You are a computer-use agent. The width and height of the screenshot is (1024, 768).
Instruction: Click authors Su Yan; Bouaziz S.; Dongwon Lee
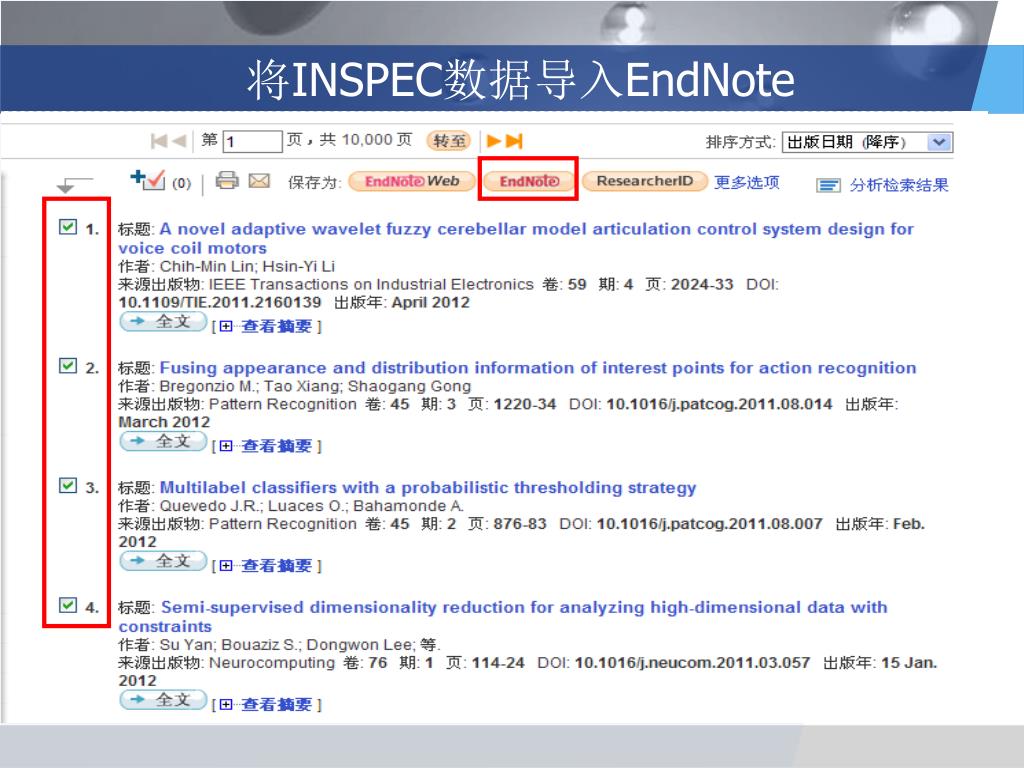click(x=287, y=645)
